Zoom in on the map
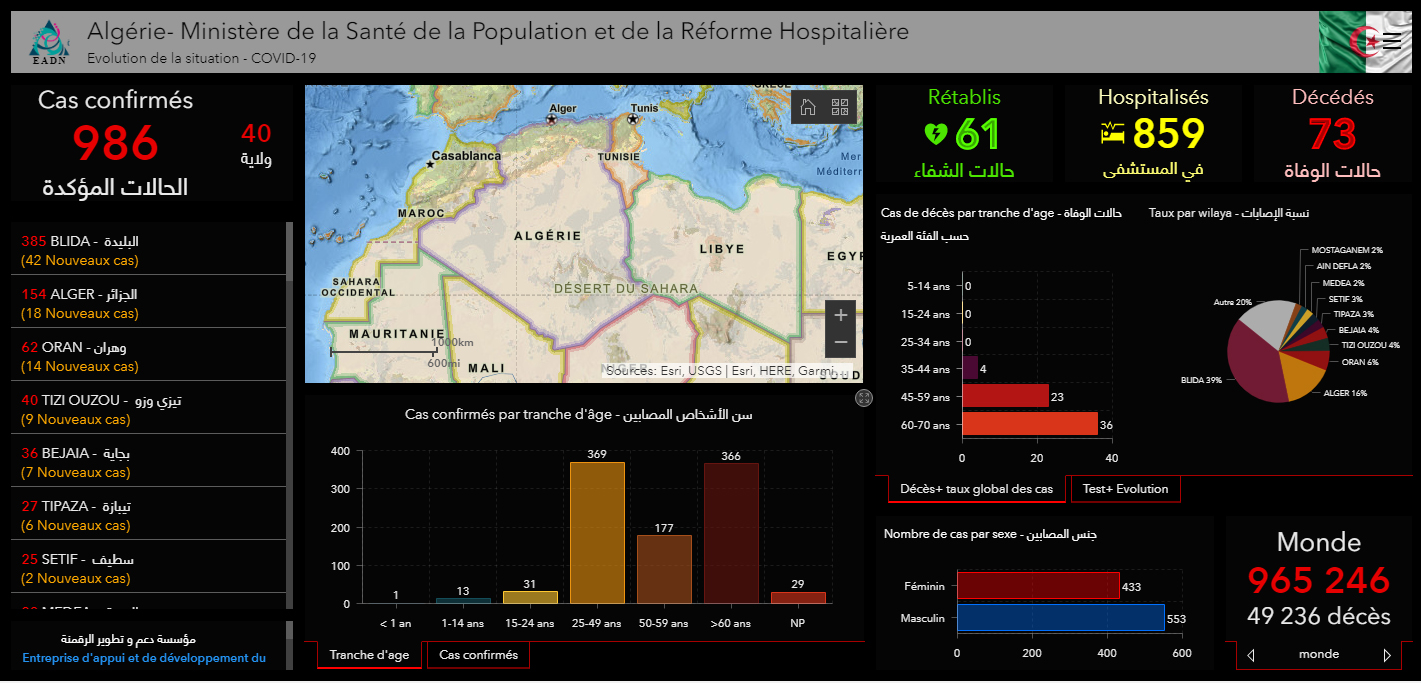 click(x=840, y=315)
